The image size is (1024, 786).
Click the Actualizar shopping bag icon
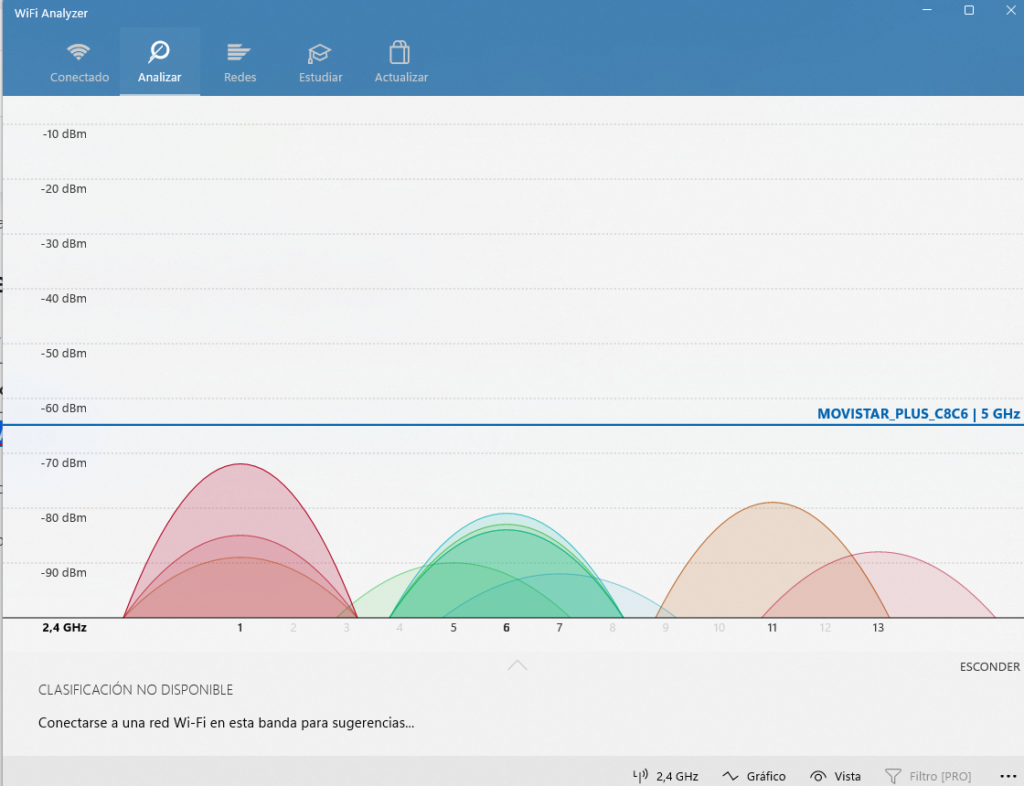400,50
